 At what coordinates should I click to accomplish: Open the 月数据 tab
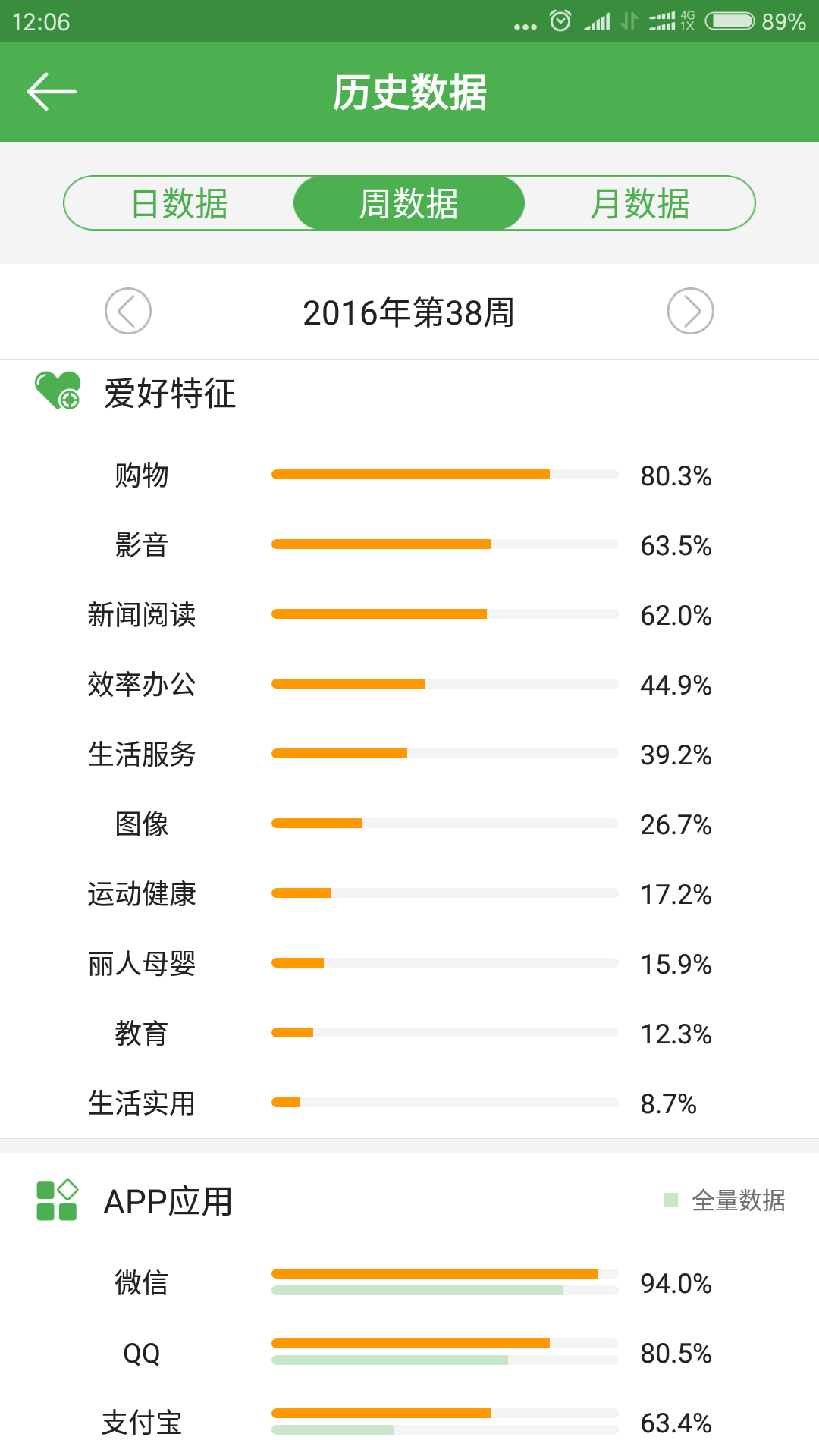(639, 203)
